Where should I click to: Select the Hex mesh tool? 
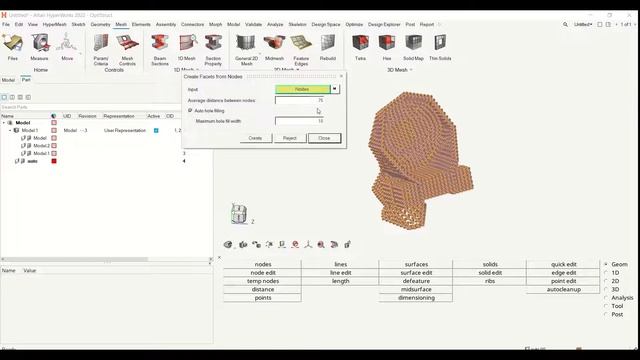(387, 47)
